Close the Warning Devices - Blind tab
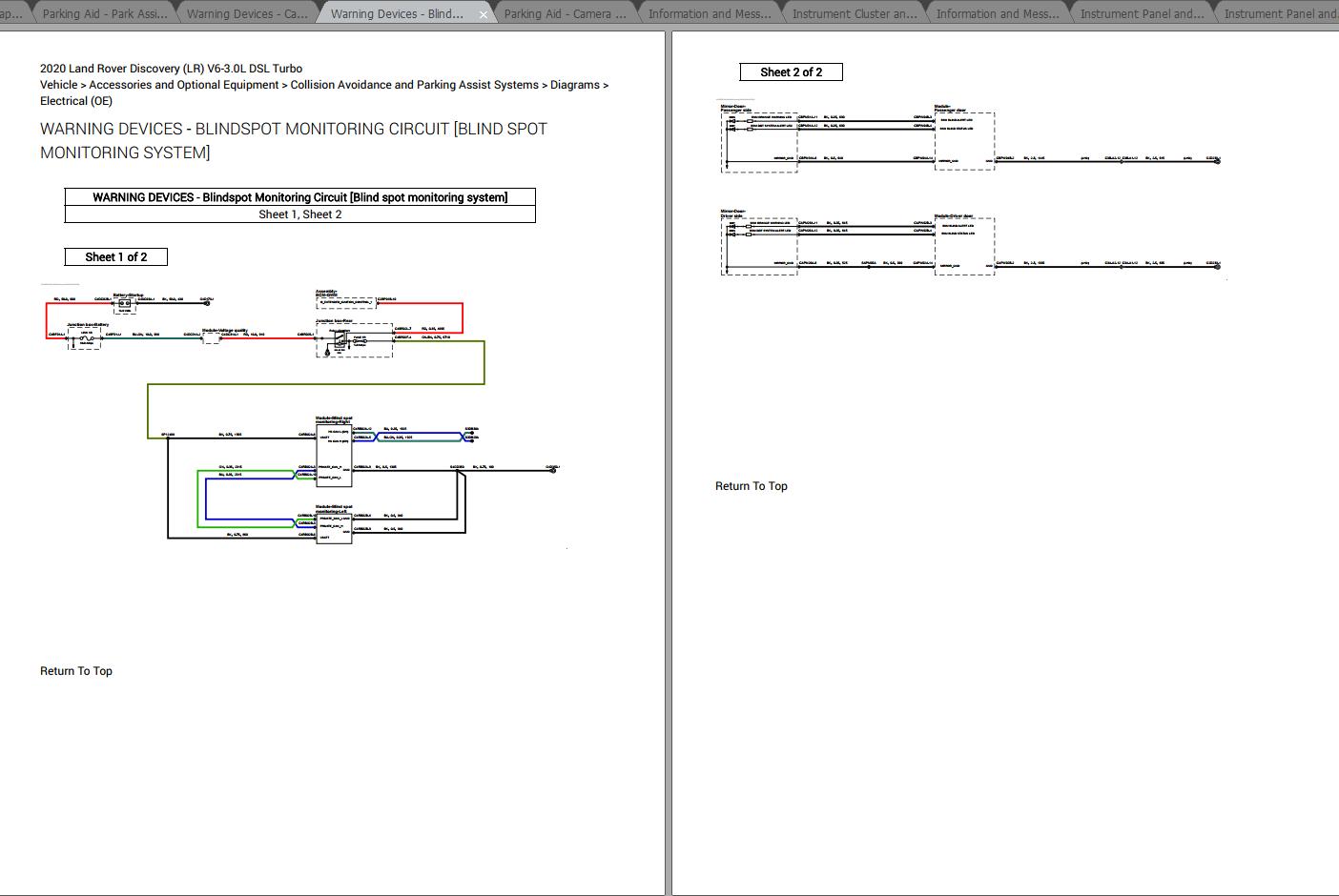 pos(484,13)
